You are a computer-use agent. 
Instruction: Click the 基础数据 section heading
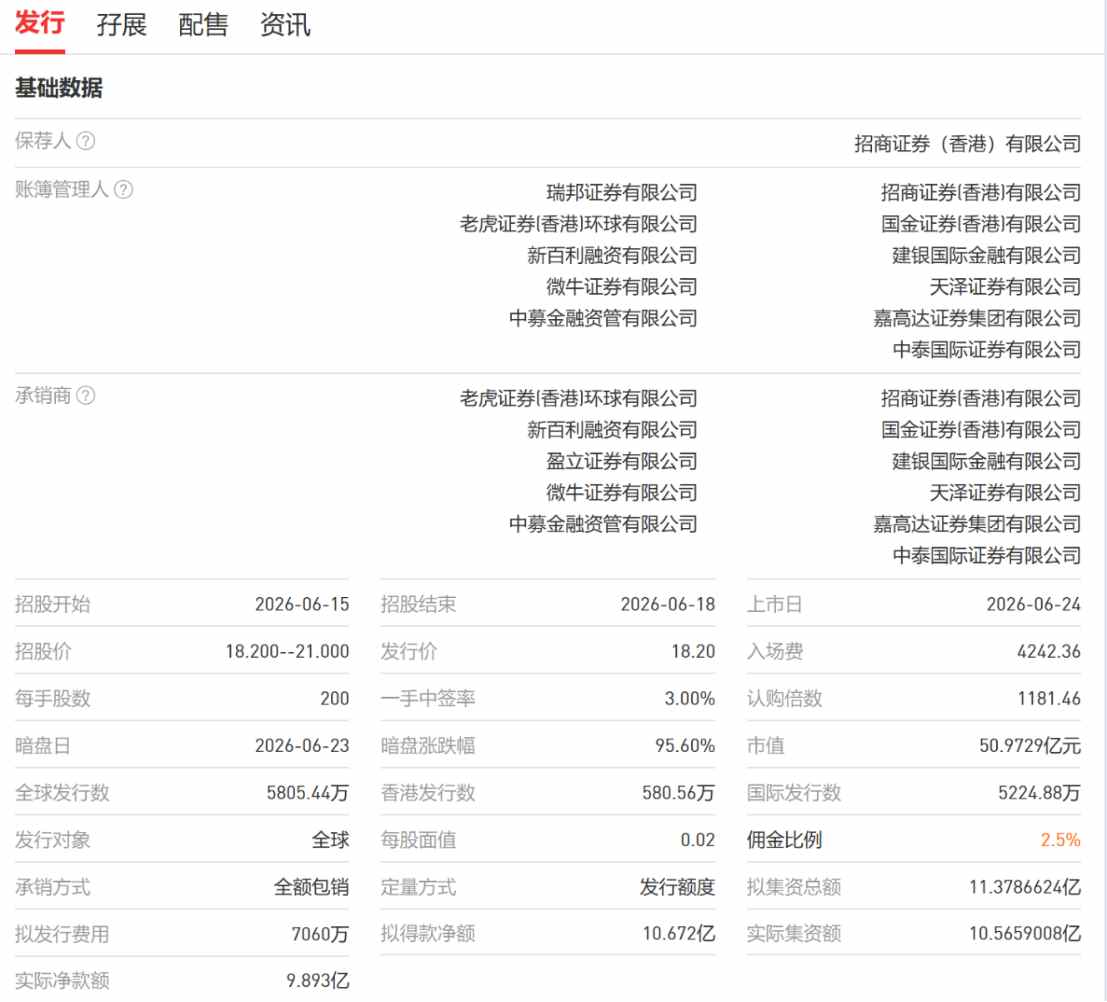coord(59,88)
